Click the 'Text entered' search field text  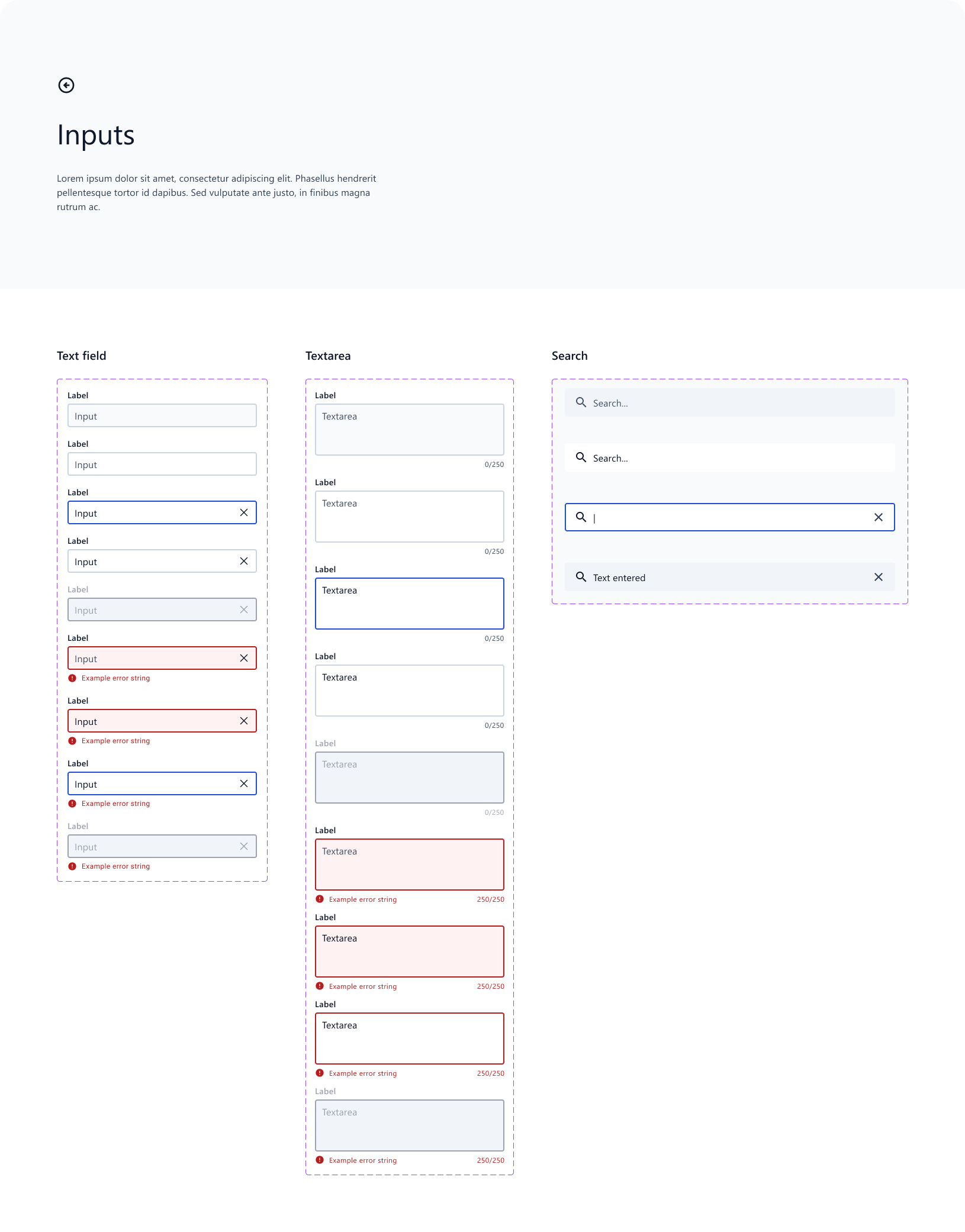(x=619, y=578)
